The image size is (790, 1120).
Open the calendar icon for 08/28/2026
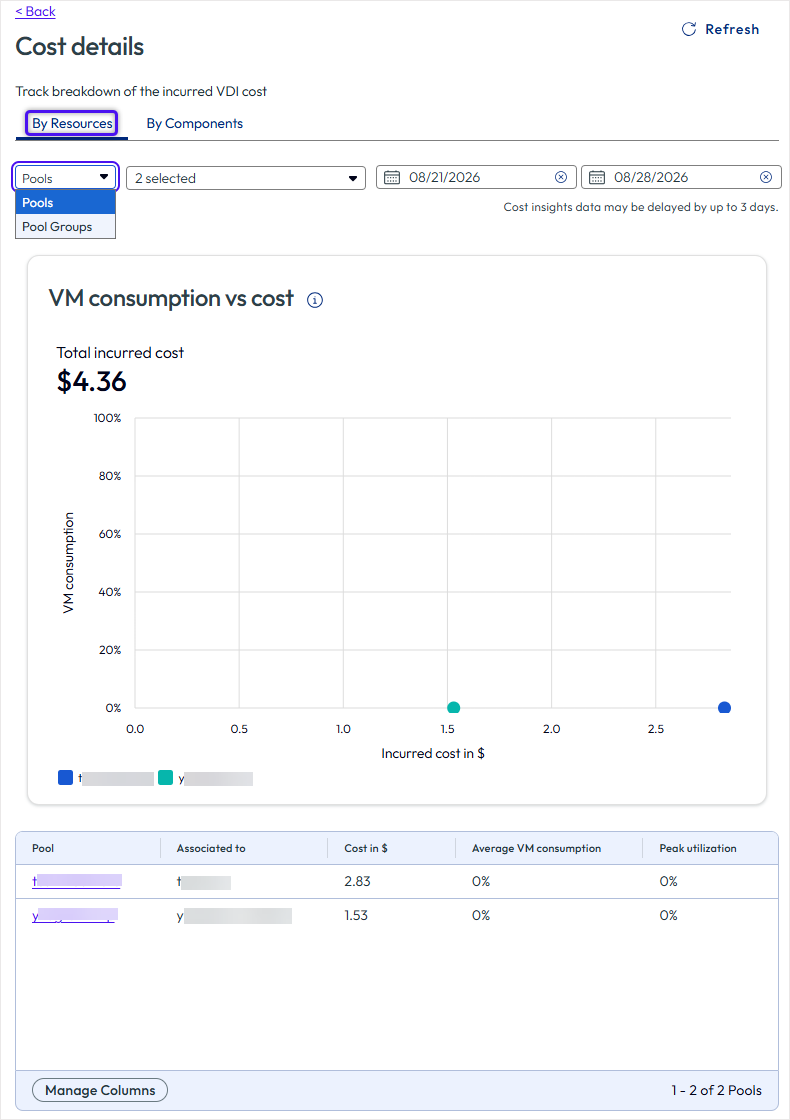tap(597, 177)
